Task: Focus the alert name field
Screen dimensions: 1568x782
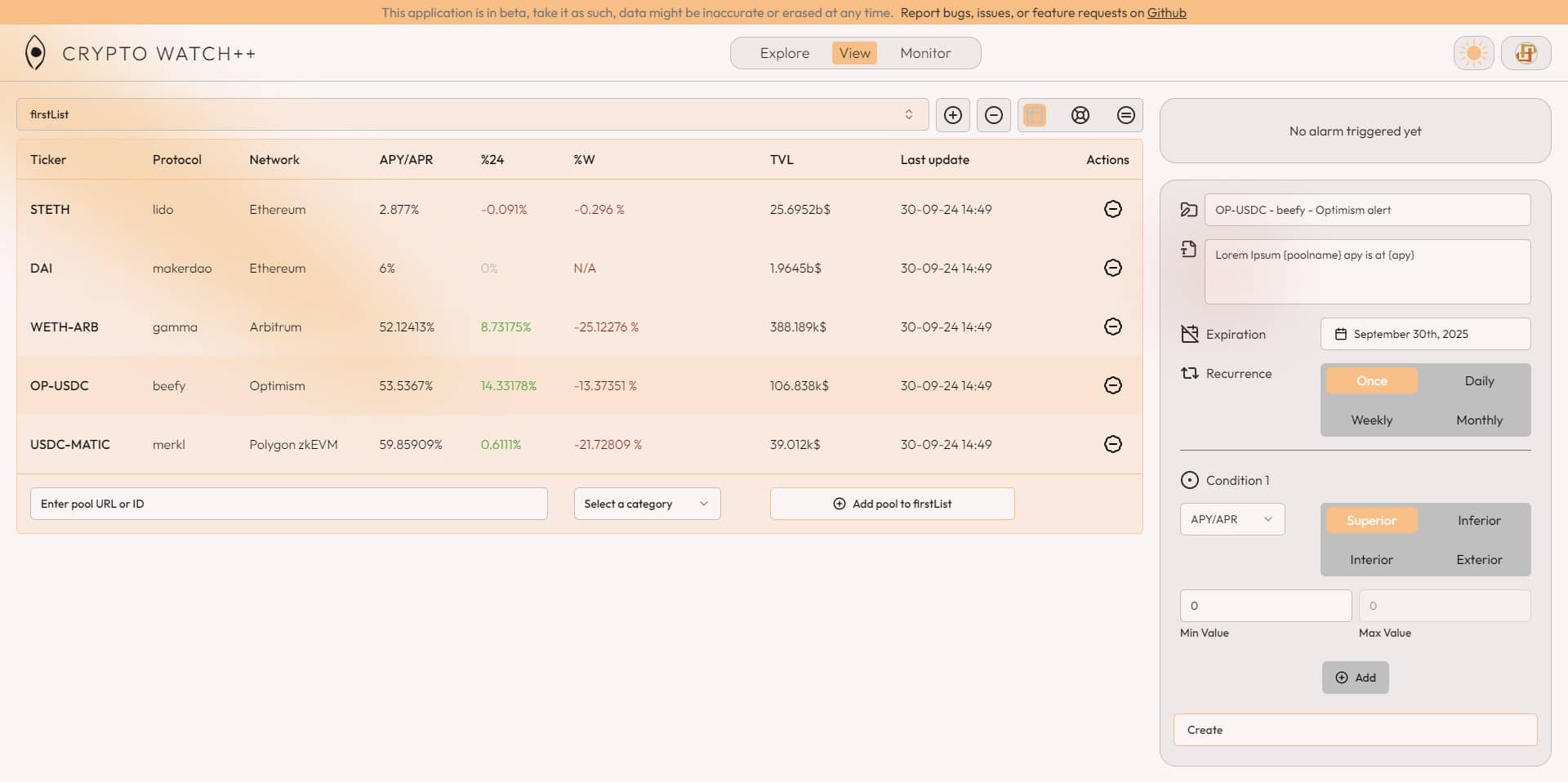Action: (x=1367, y=210)
